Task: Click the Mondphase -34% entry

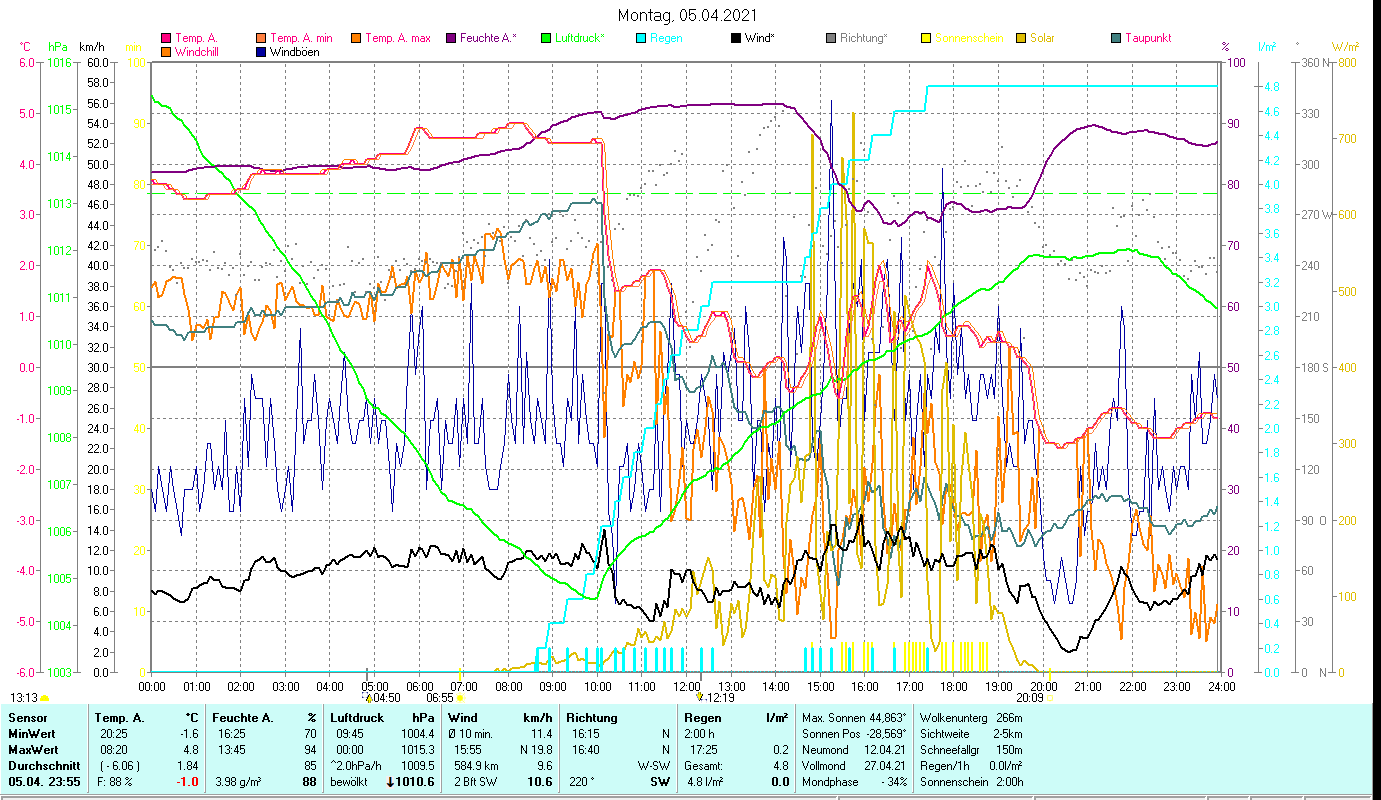Action: click(x=854, y=782)
